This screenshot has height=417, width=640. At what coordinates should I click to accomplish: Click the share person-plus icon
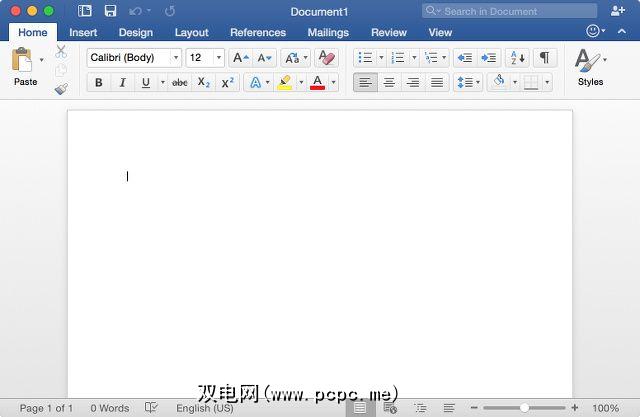[x=618, y=11]
